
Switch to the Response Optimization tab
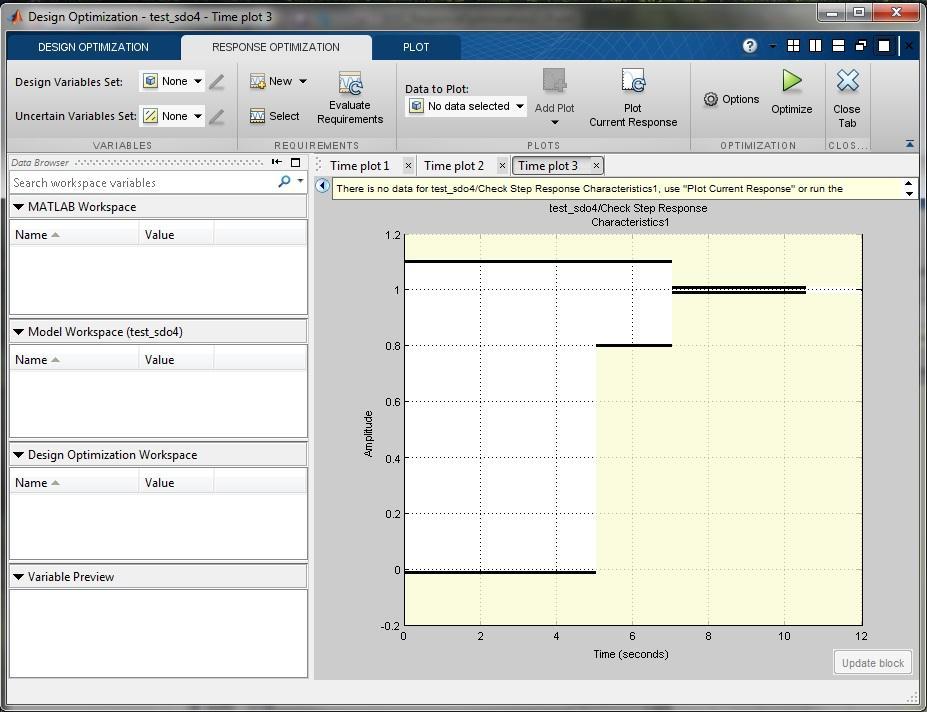tap(276, 47)
